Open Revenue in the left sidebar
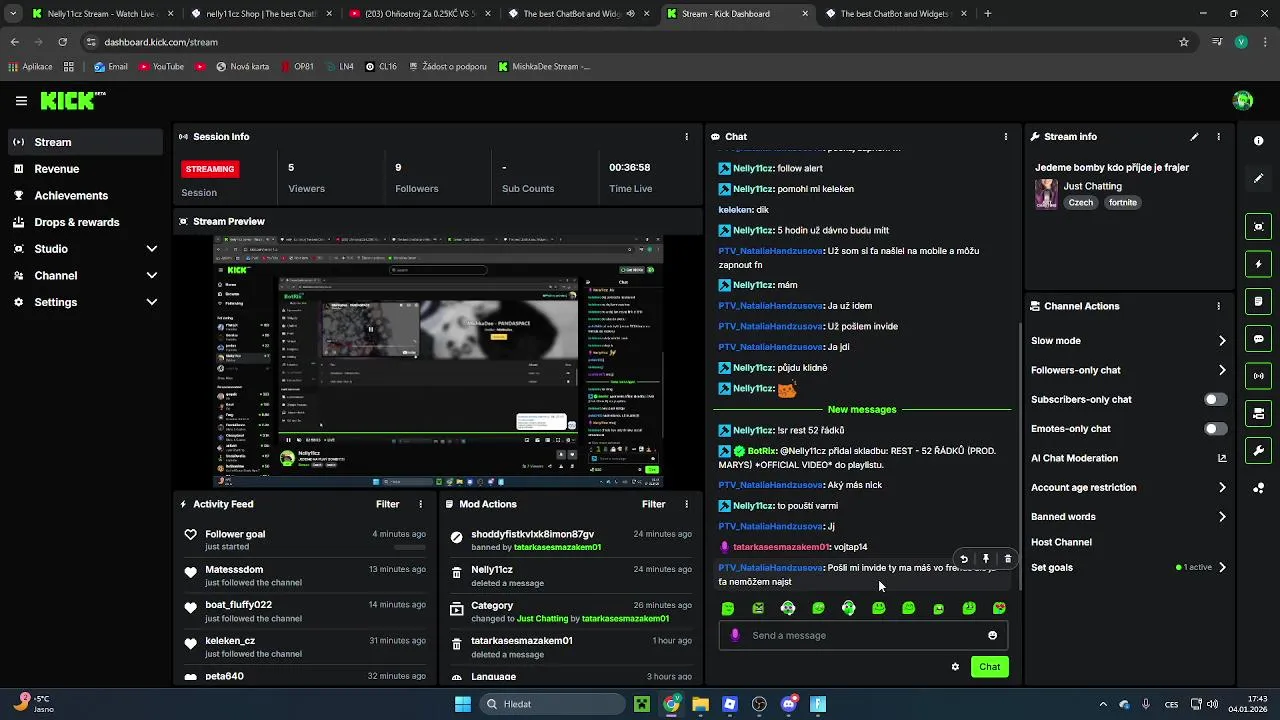1280x720 pixels. point(85,169)
